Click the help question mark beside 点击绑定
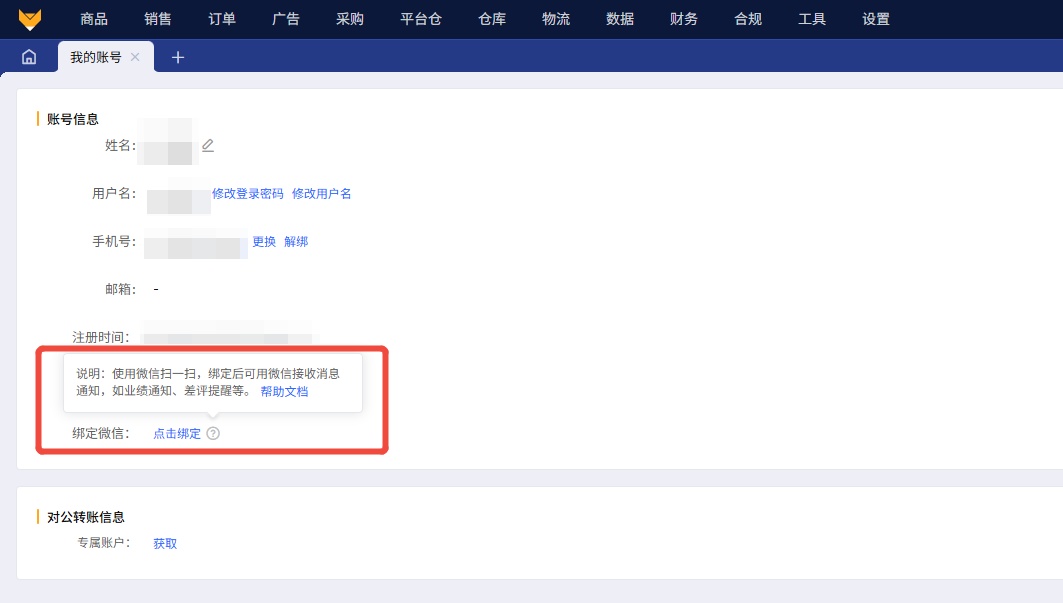Screen dimensions: 1063x603 pos(213,433)
